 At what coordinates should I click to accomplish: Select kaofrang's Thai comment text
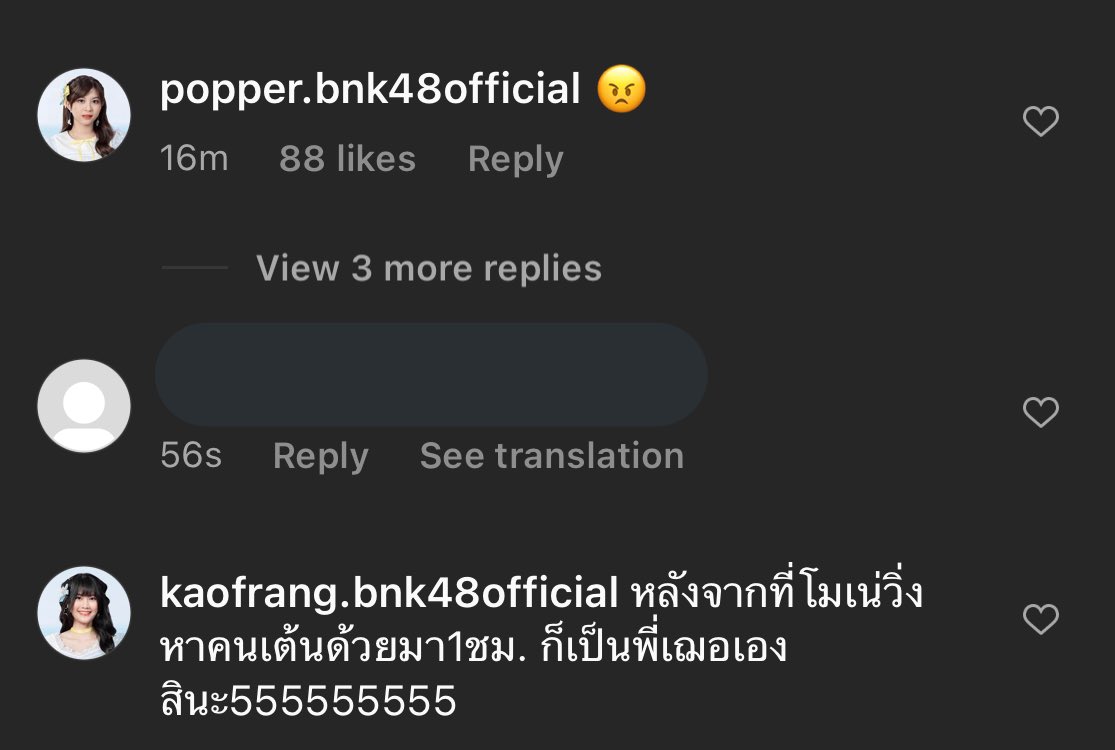click(x=542, y=647)
